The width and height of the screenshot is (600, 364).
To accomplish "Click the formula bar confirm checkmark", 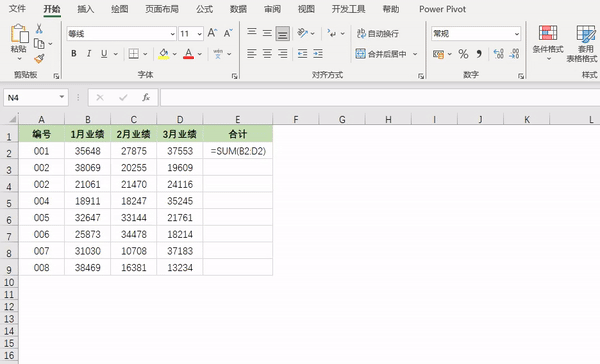I will point(123,98).
